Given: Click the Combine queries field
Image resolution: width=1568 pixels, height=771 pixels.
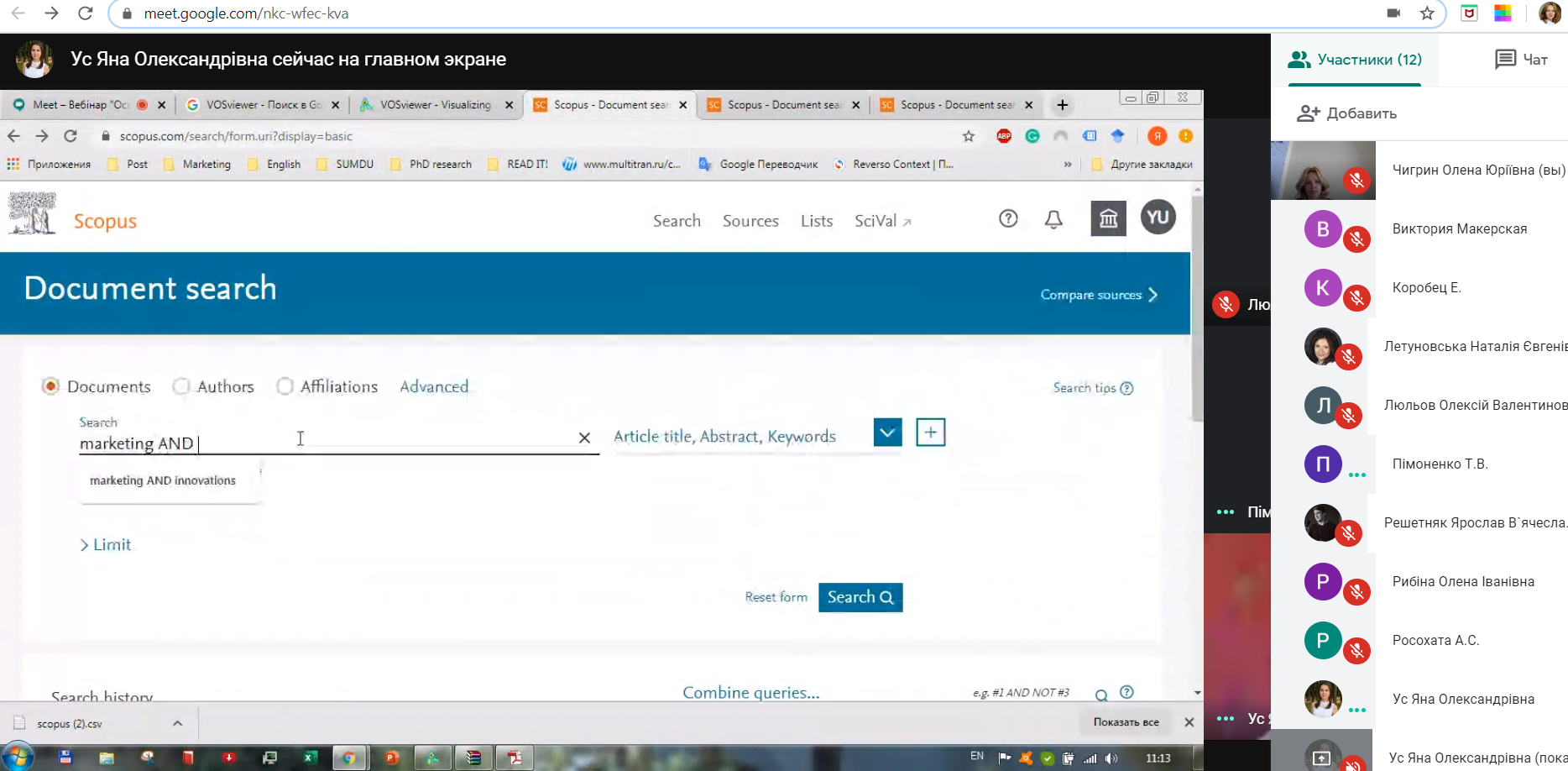Looking at the screenshot, I should click(x=750, y=693).
